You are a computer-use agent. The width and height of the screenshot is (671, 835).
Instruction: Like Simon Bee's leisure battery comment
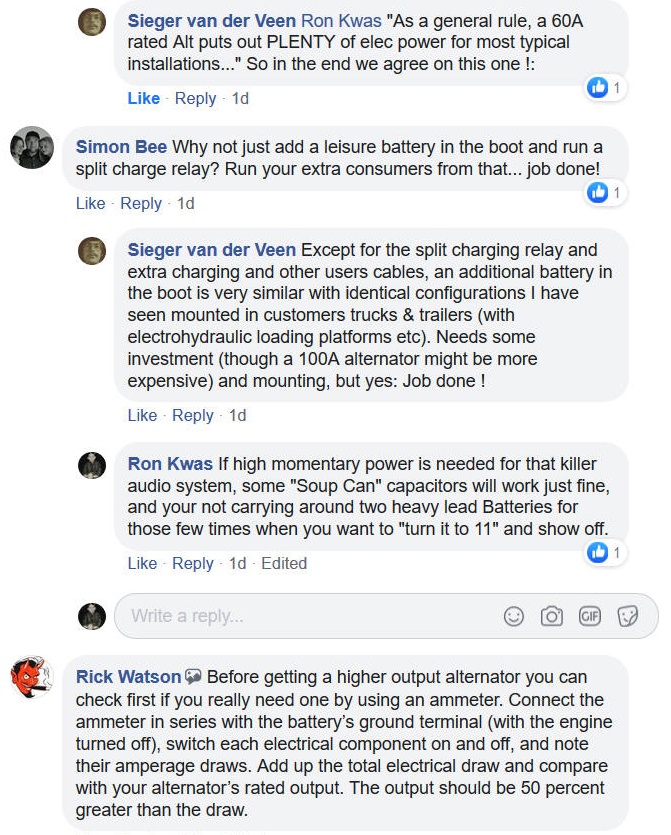click(x=90, y=203)
